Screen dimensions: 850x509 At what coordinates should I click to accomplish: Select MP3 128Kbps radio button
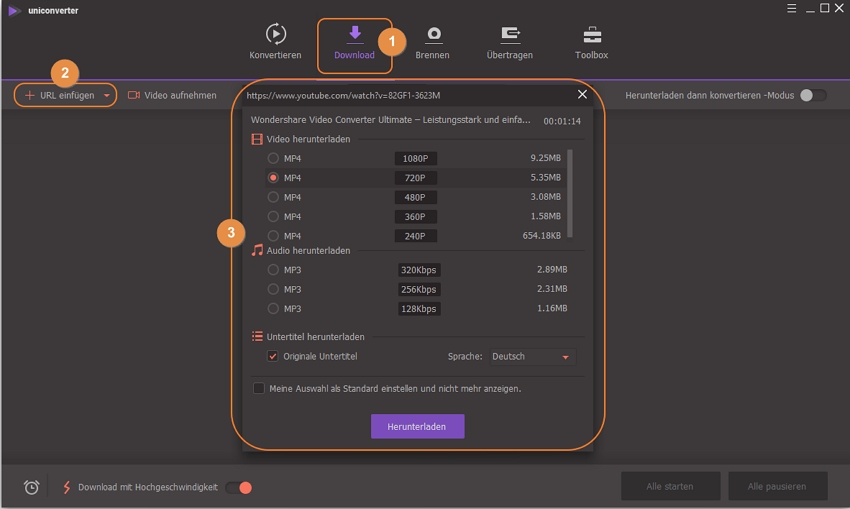(273, 308)
